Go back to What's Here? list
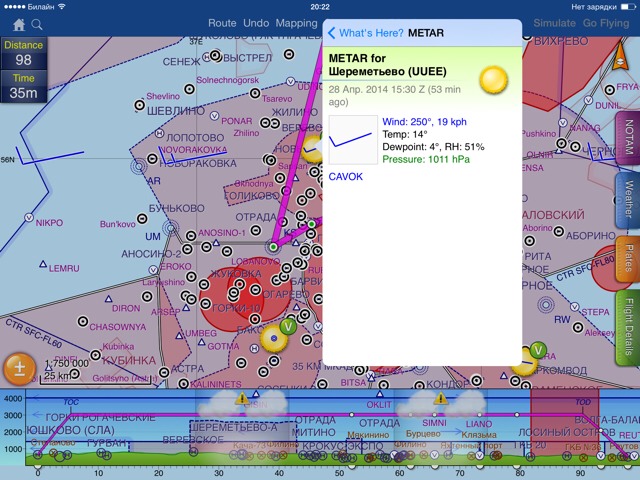Image resolution: width=640 pixels, height=480 pixels. (365, 33)
